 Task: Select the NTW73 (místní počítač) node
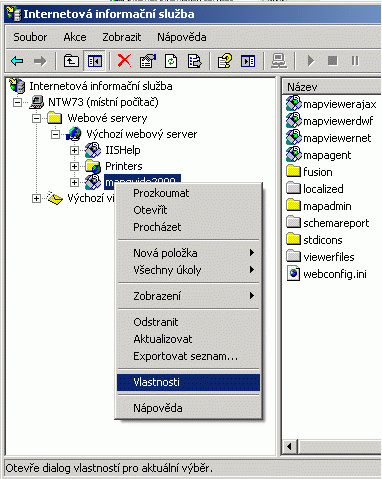103,102
